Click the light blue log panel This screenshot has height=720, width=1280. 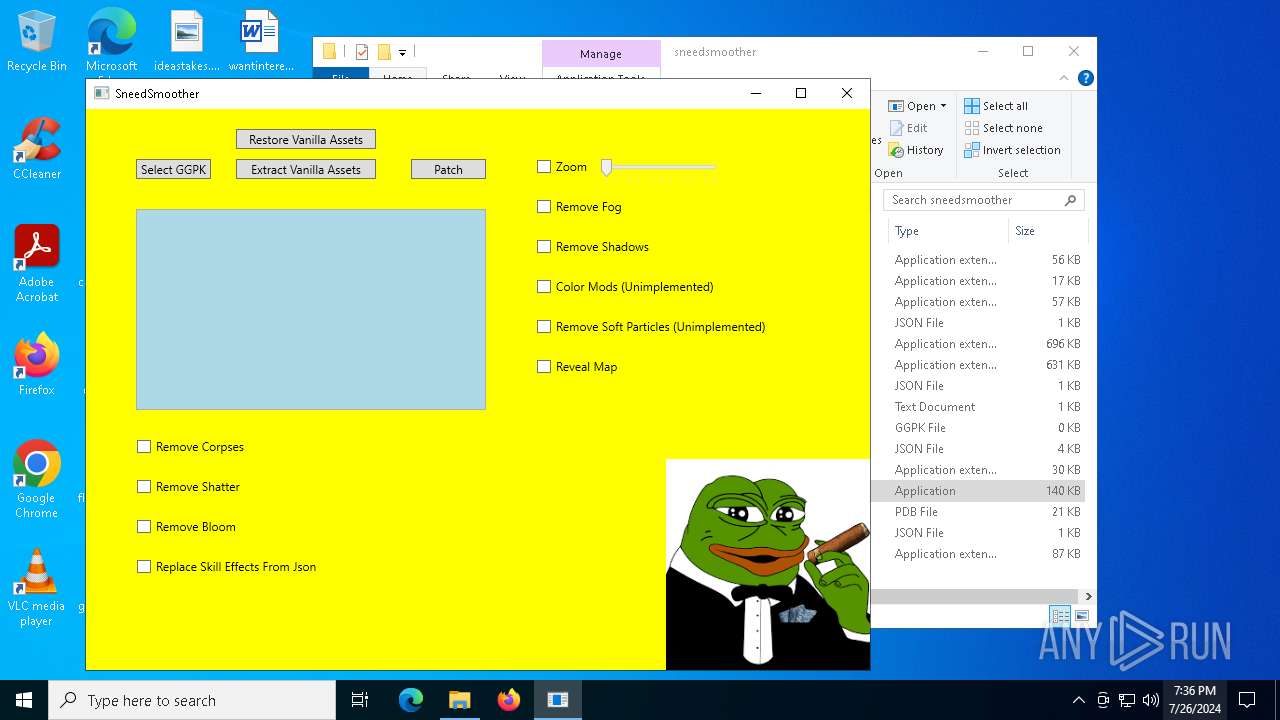(311, 309)
